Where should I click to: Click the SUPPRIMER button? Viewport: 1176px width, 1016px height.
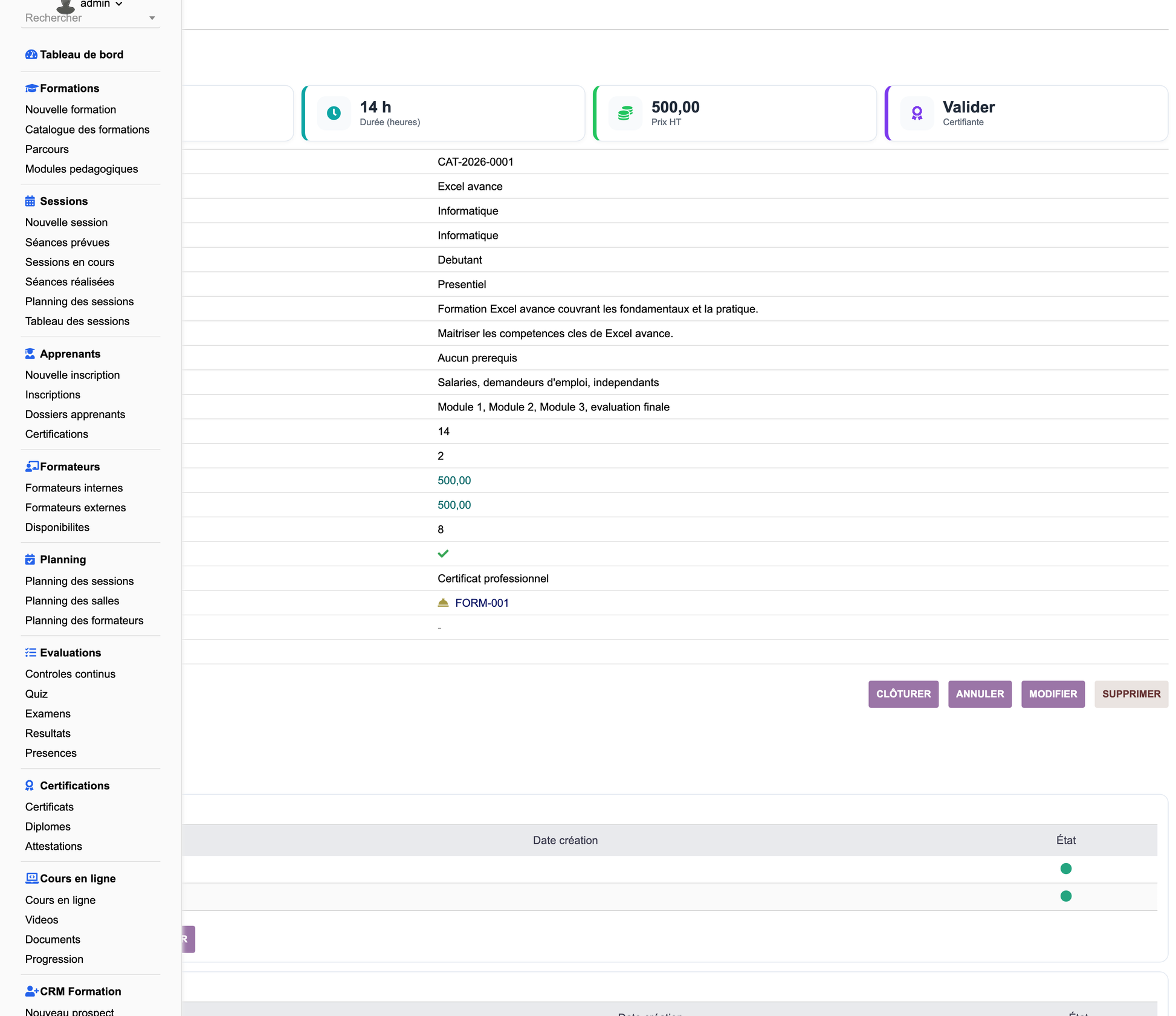pyautogui.click(x=1131, y=694)
